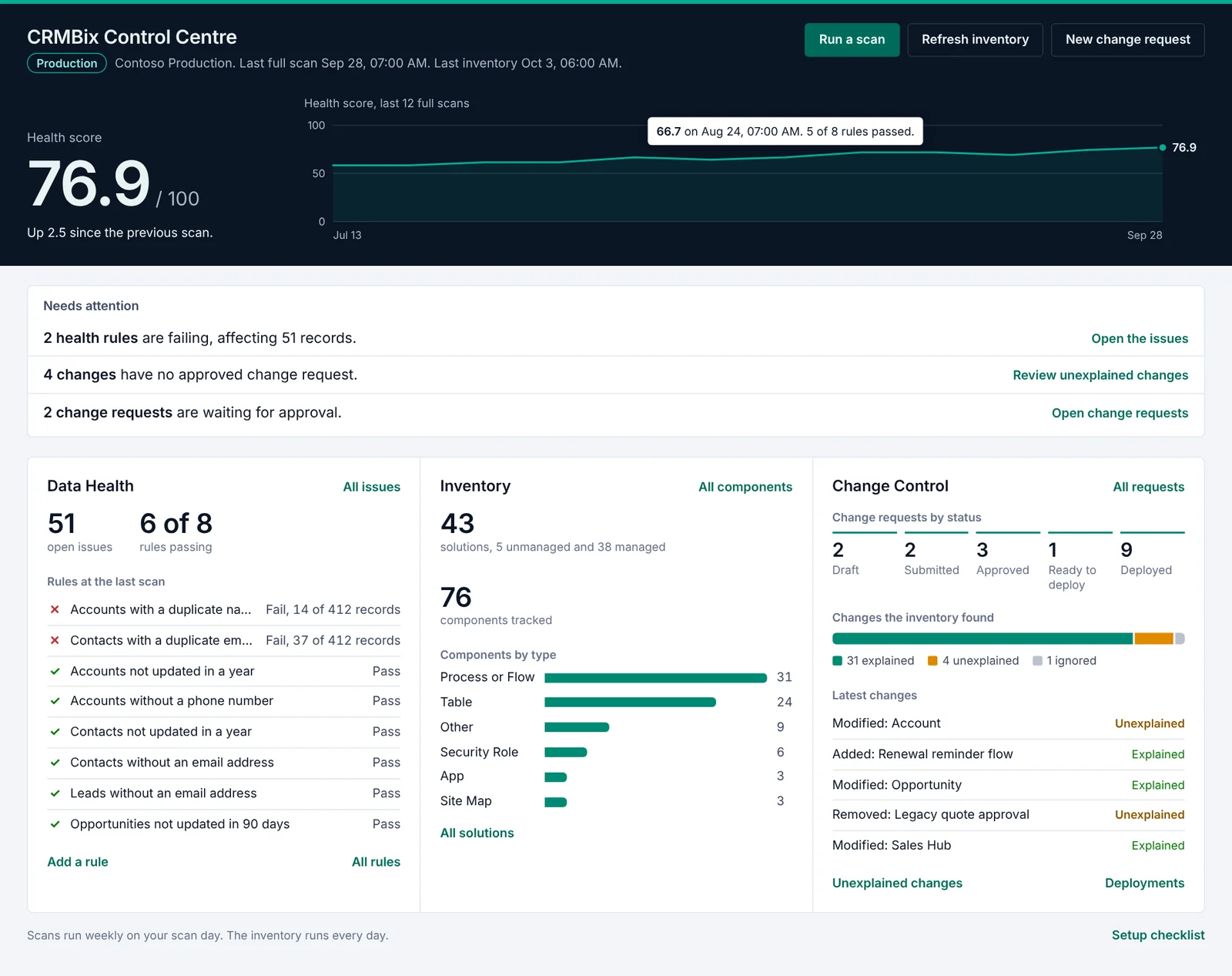Click Added: Renewal reminder flow change

pyautogui.click(x=1008, y=754)
